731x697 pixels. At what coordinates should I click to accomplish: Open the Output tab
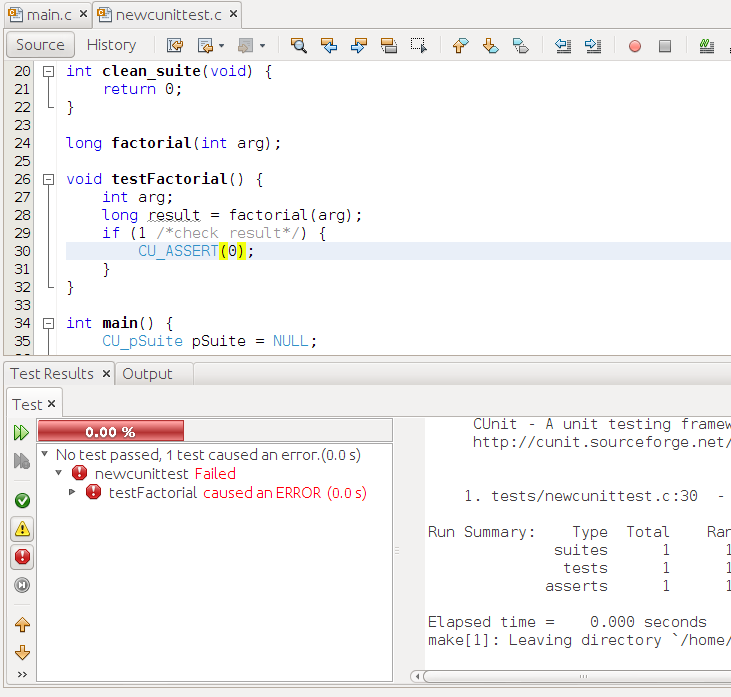coord(147,374)
